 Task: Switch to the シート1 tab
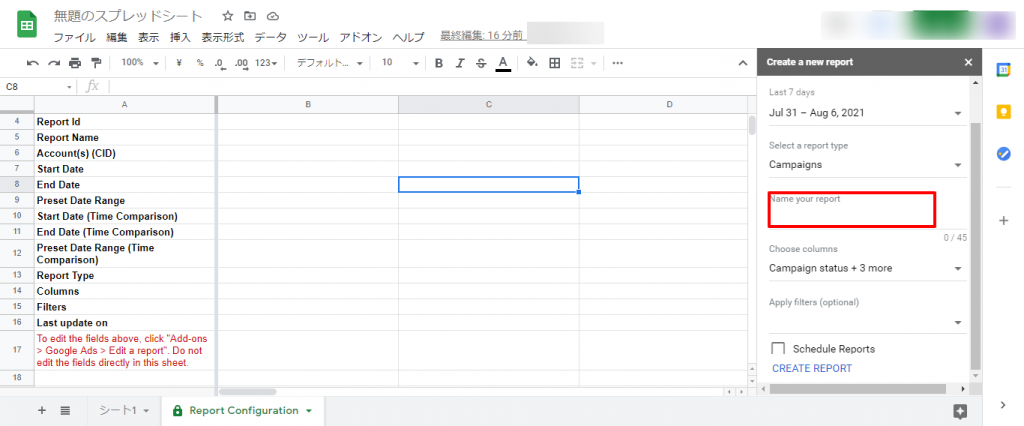(124, 410)
